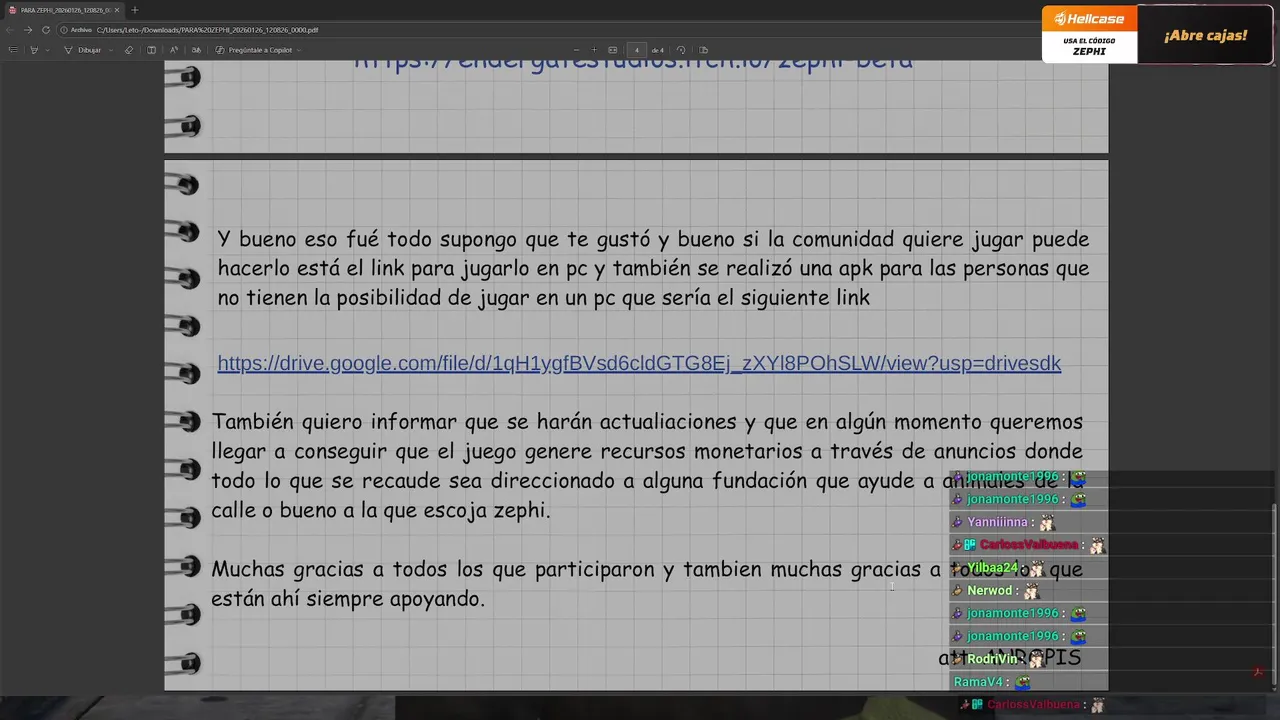Click the RamaV4 chat username
The width and height of the screenshot is (1280, 720).
tap(978, 682)
